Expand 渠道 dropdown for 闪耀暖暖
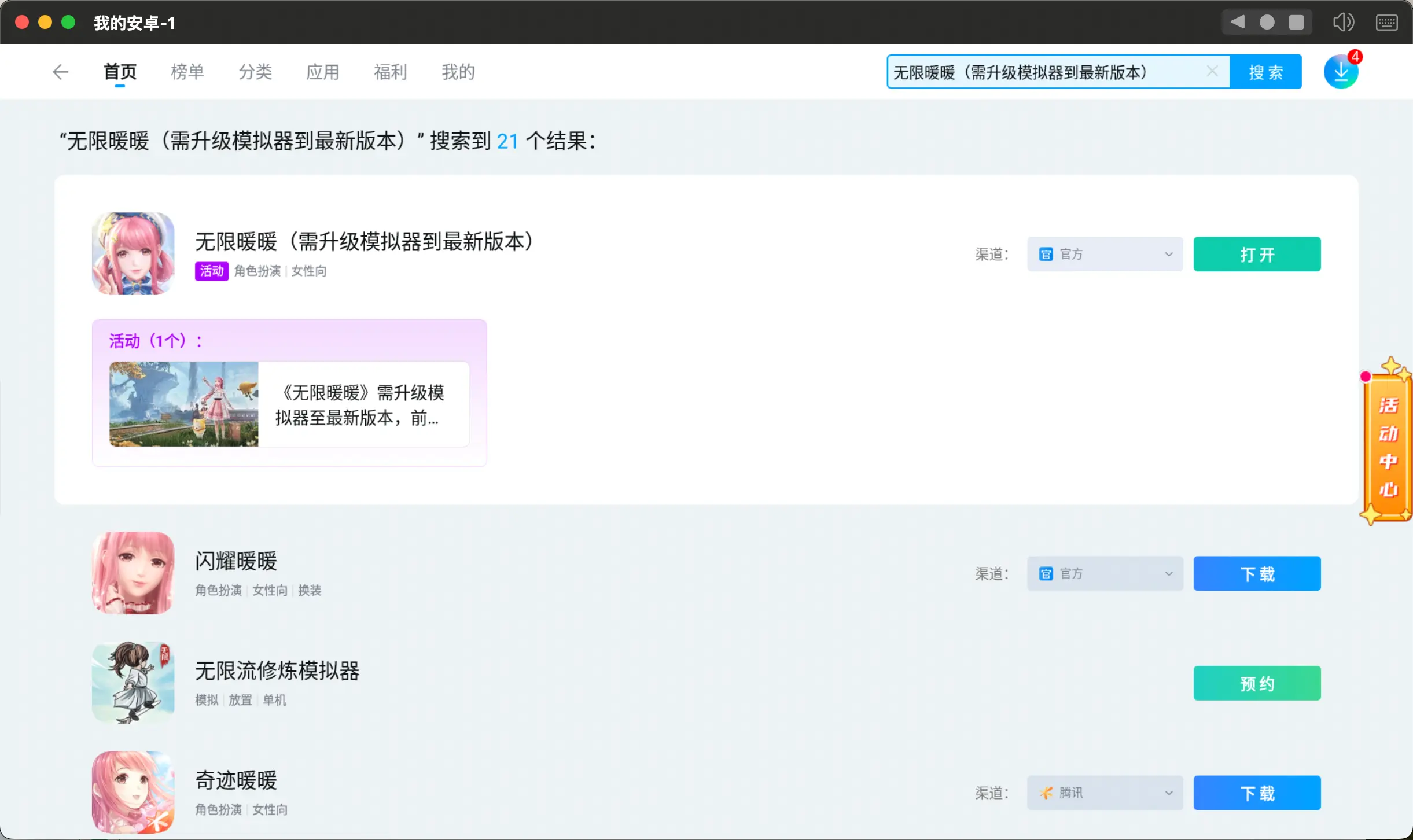Screen dimensions: 1413x840 coord(1105,573)
